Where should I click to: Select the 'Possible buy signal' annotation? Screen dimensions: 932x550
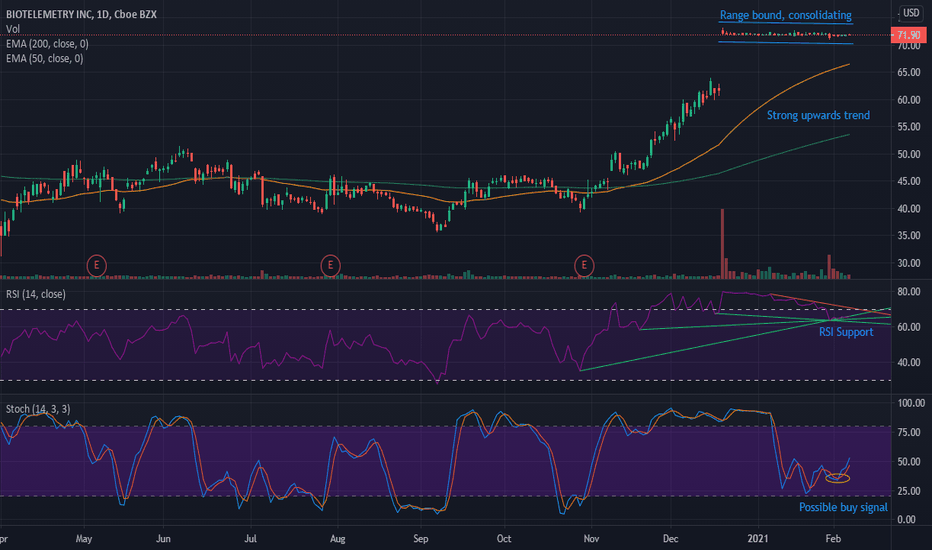click(x=843, y=507)
